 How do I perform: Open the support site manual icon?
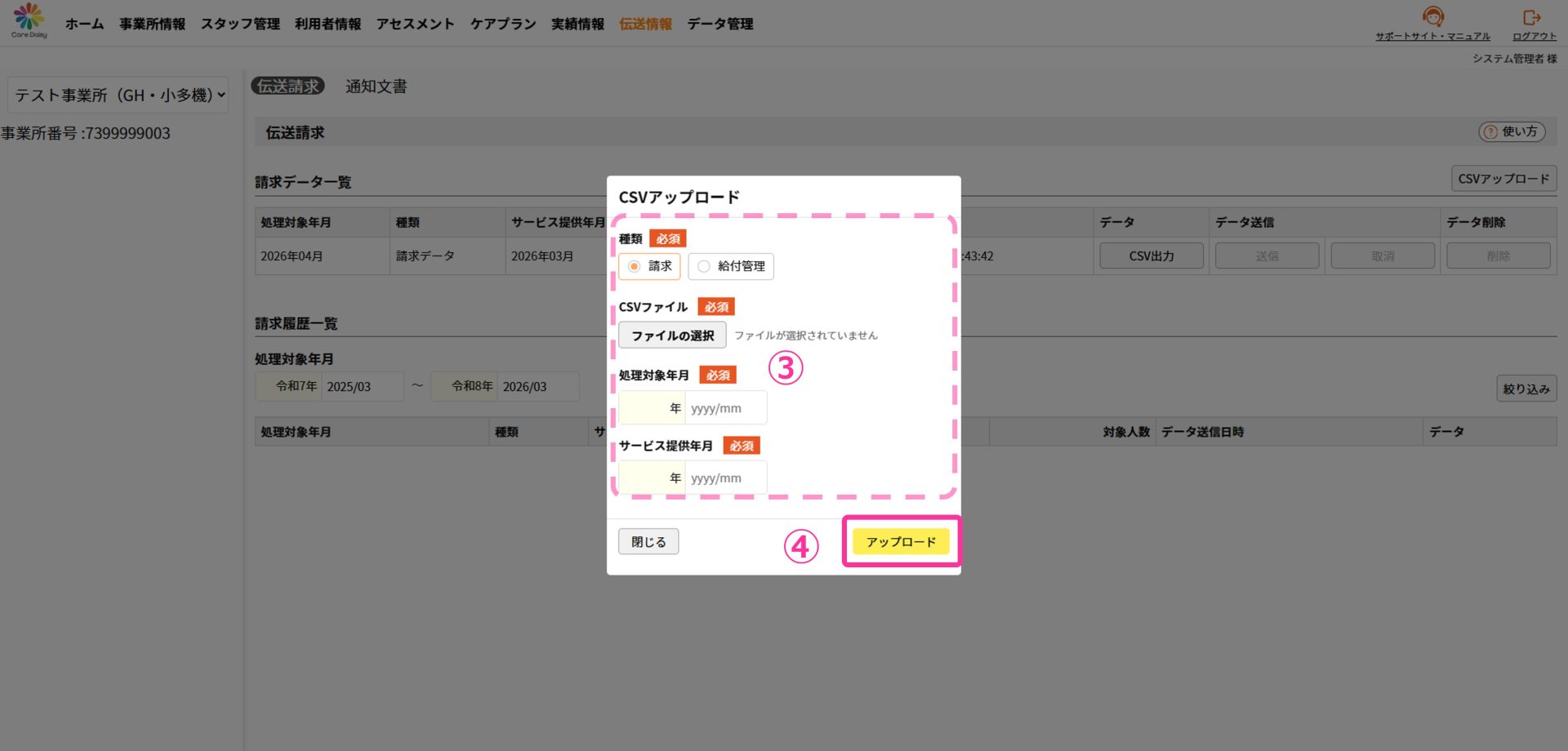[1432, 18]
